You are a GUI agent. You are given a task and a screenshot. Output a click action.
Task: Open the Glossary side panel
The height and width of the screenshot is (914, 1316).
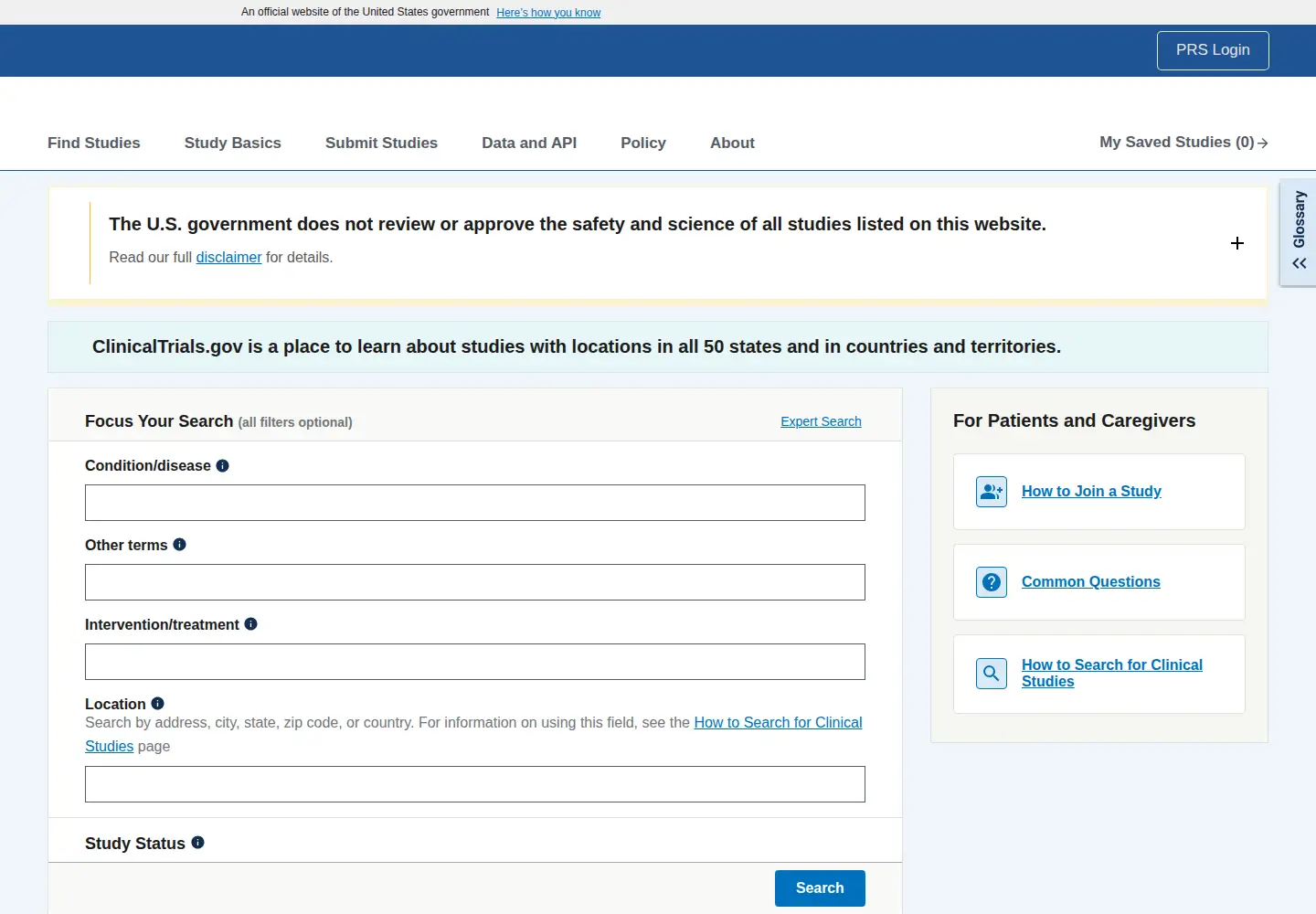click(x=1299, y=232)
